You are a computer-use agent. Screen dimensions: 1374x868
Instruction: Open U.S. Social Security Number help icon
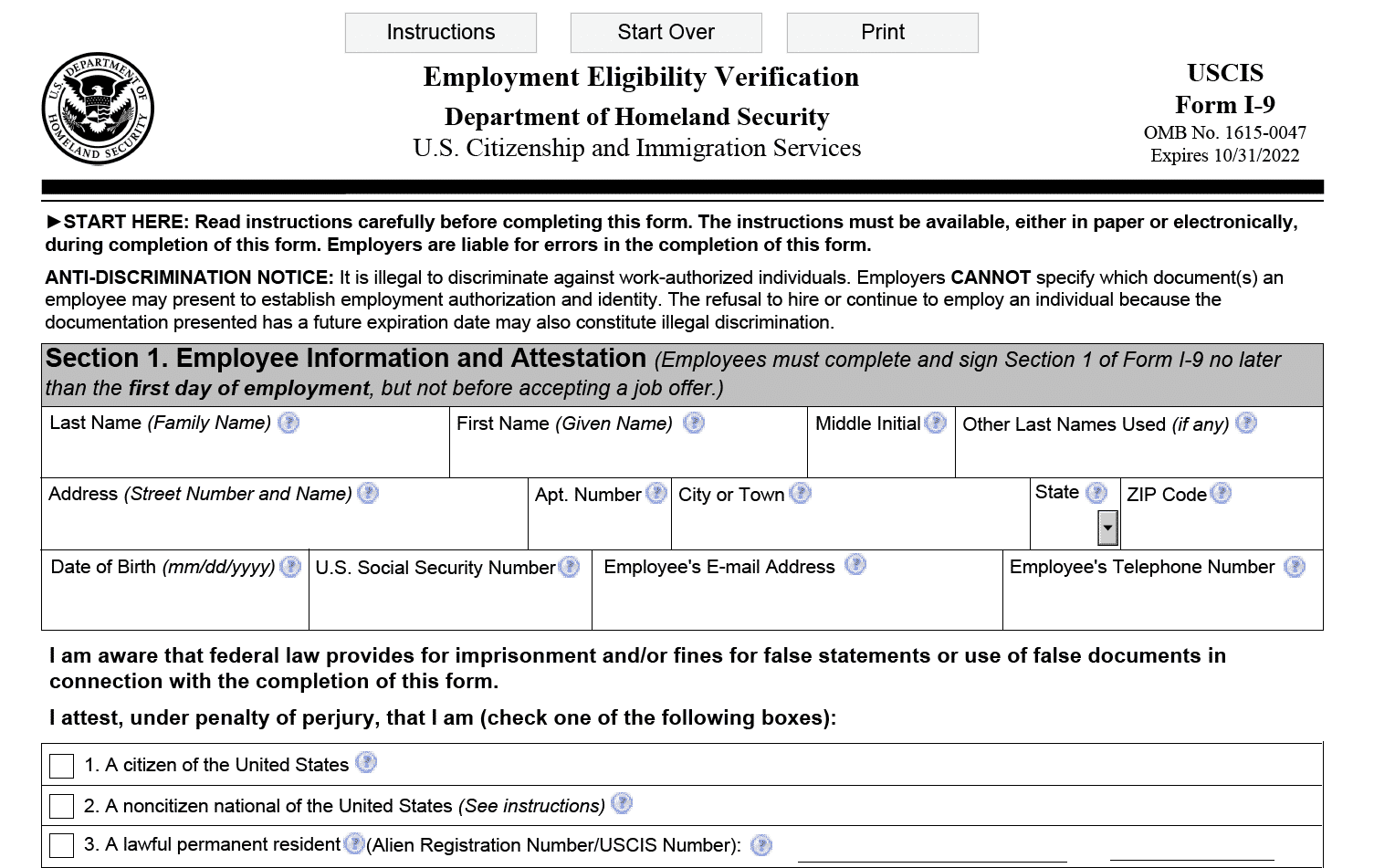569,567
